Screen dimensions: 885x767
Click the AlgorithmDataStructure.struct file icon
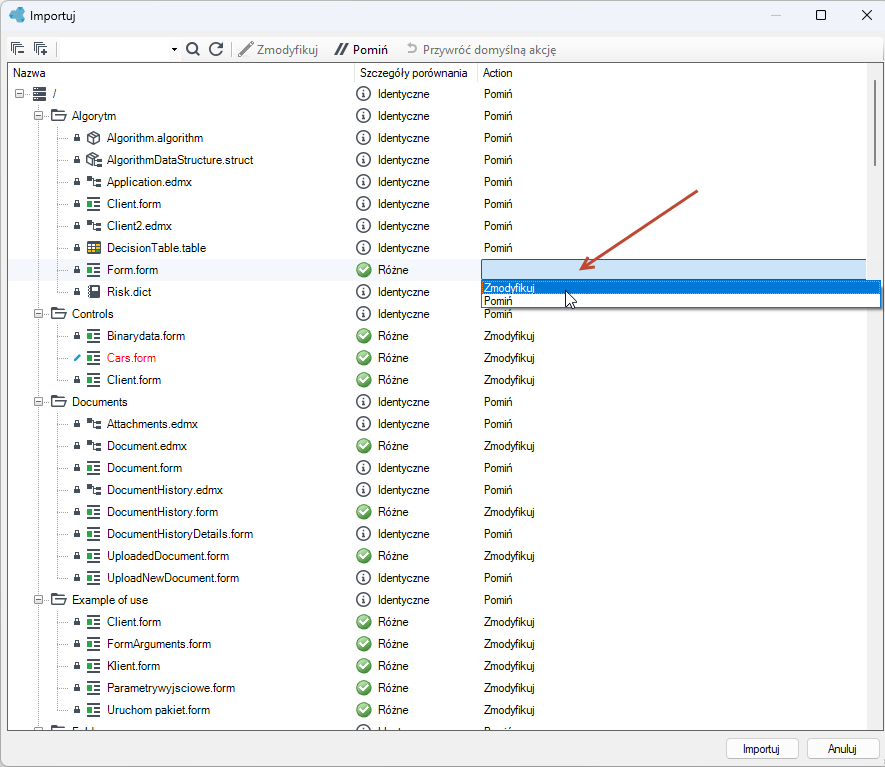tap(94, 160)
